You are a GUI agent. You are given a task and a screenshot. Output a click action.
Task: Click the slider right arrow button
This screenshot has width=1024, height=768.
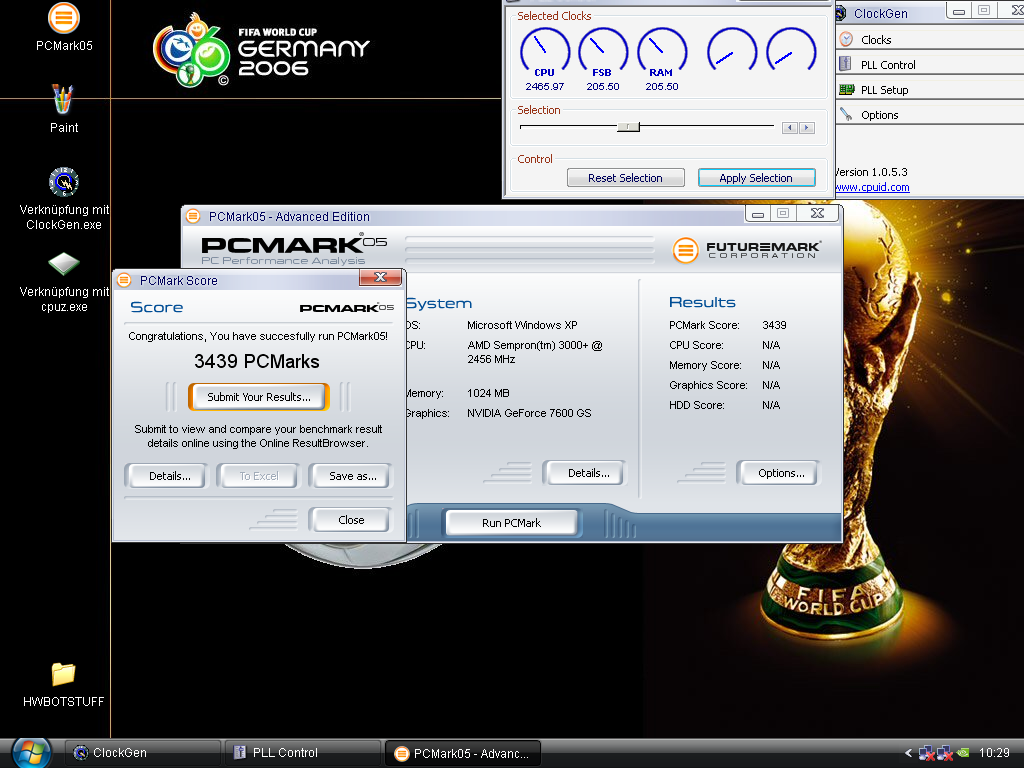point(807,127)
